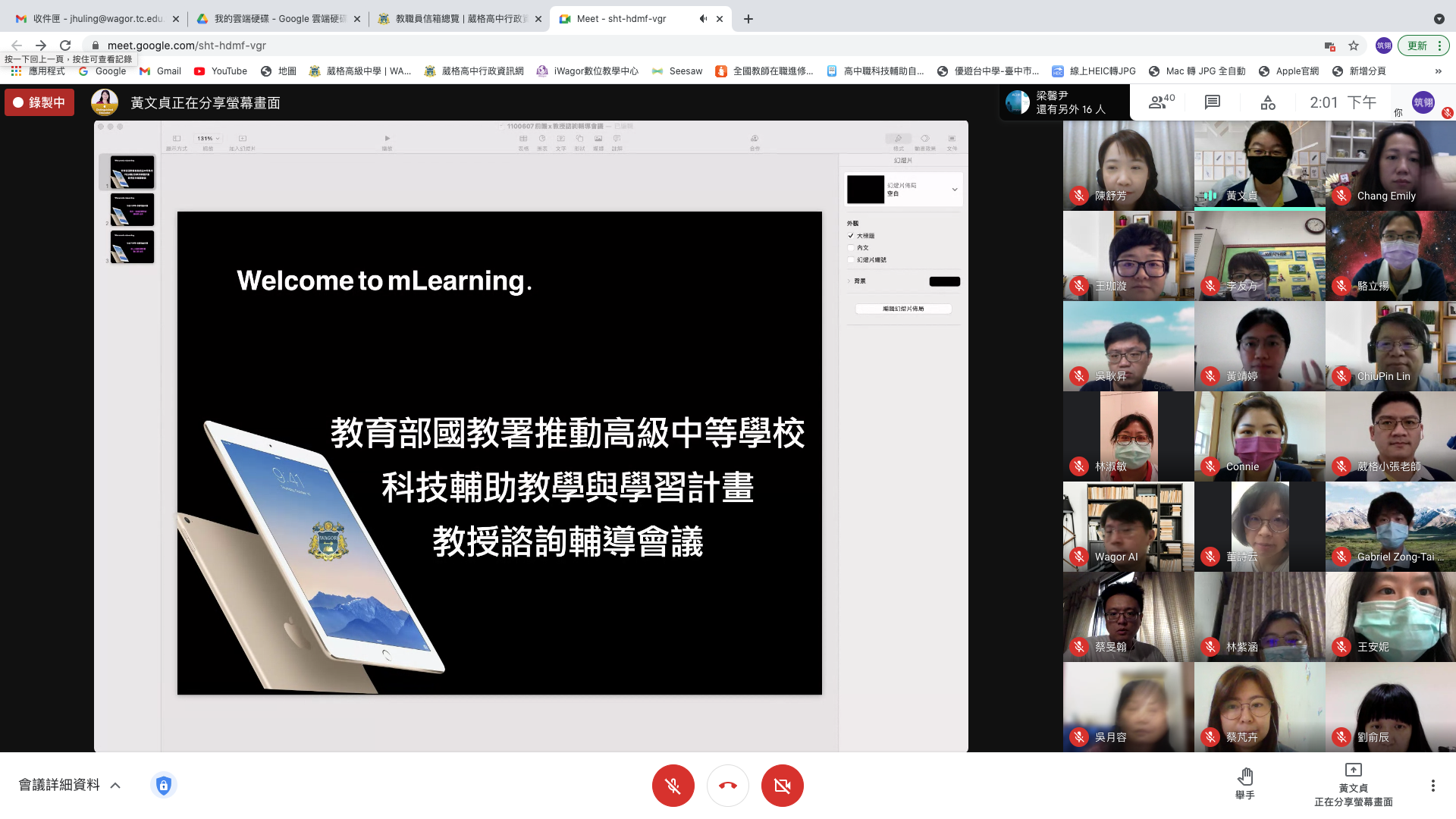
Task: Expand the meeting details chevron
Action: click(x=115, y=786)
